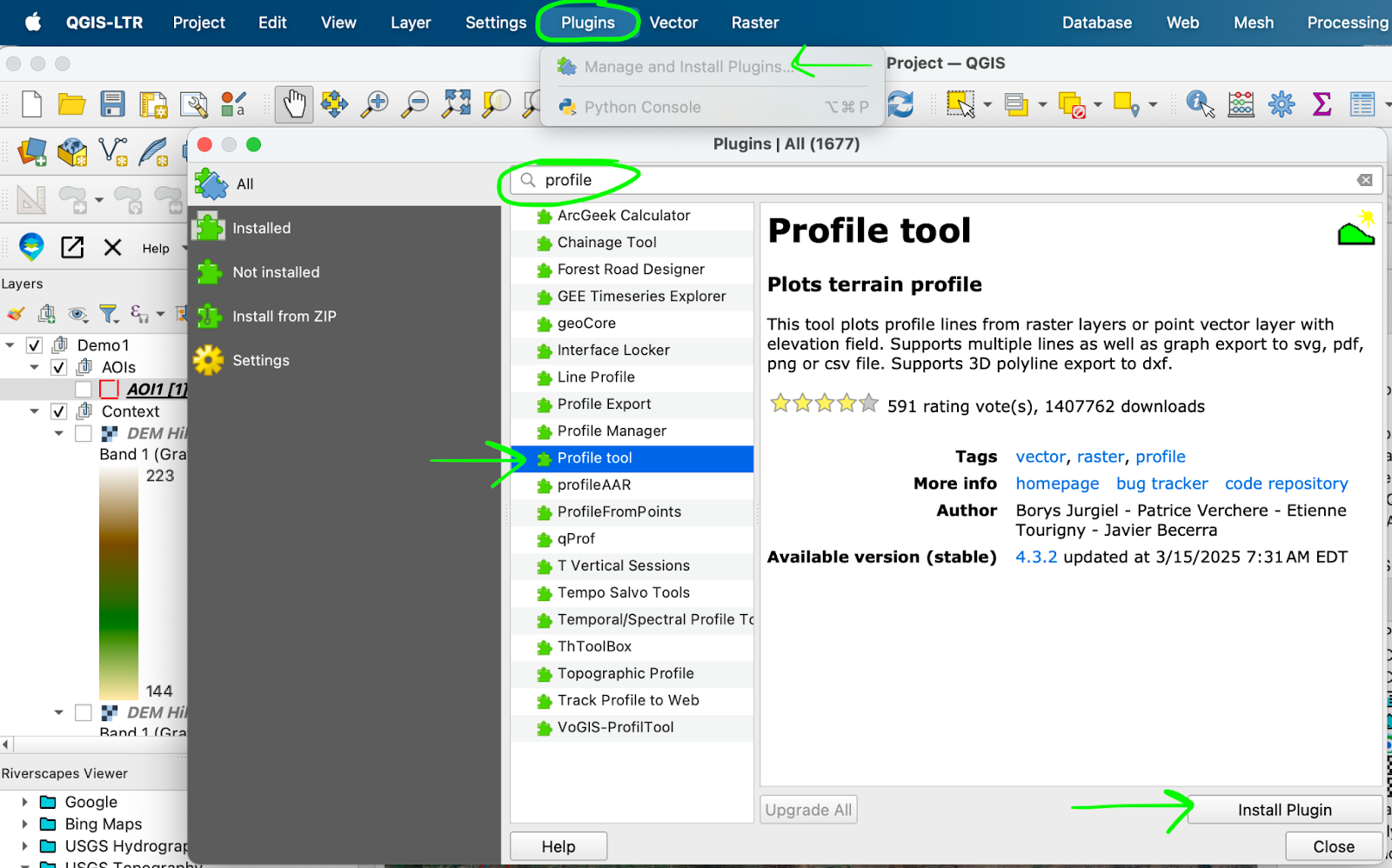Click the Add Group icon in Layers panel
This screenshot has width=1392, height=868.
pos(47,314)
